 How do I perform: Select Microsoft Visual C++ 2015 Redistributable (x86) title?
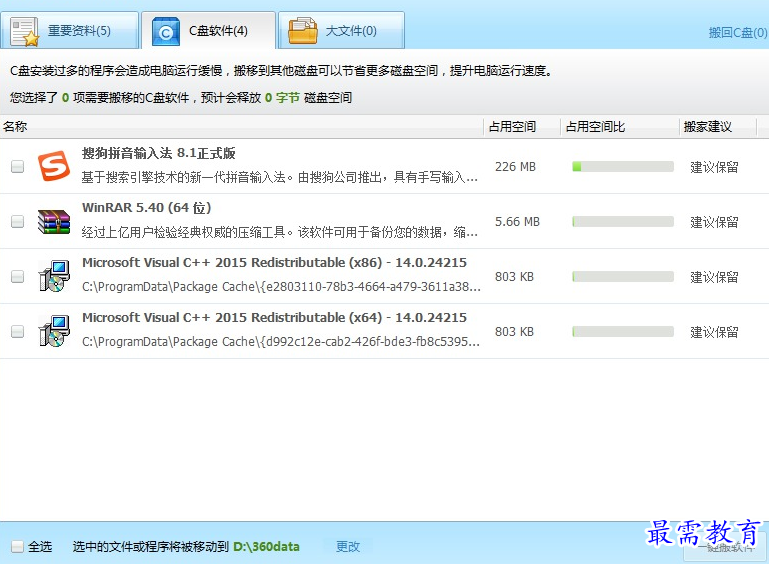point(274,263)
